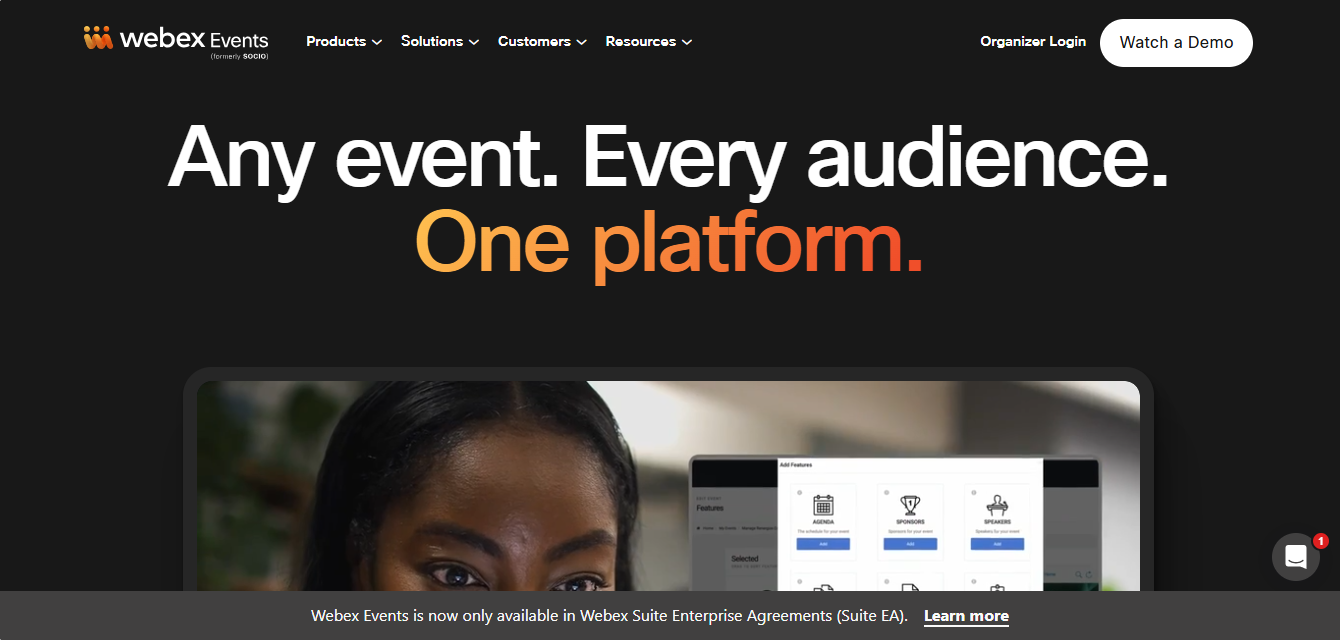Open the chat widget with the notification badge
This screenshot has width=1340, height=640.
(x=1295, y=556)
